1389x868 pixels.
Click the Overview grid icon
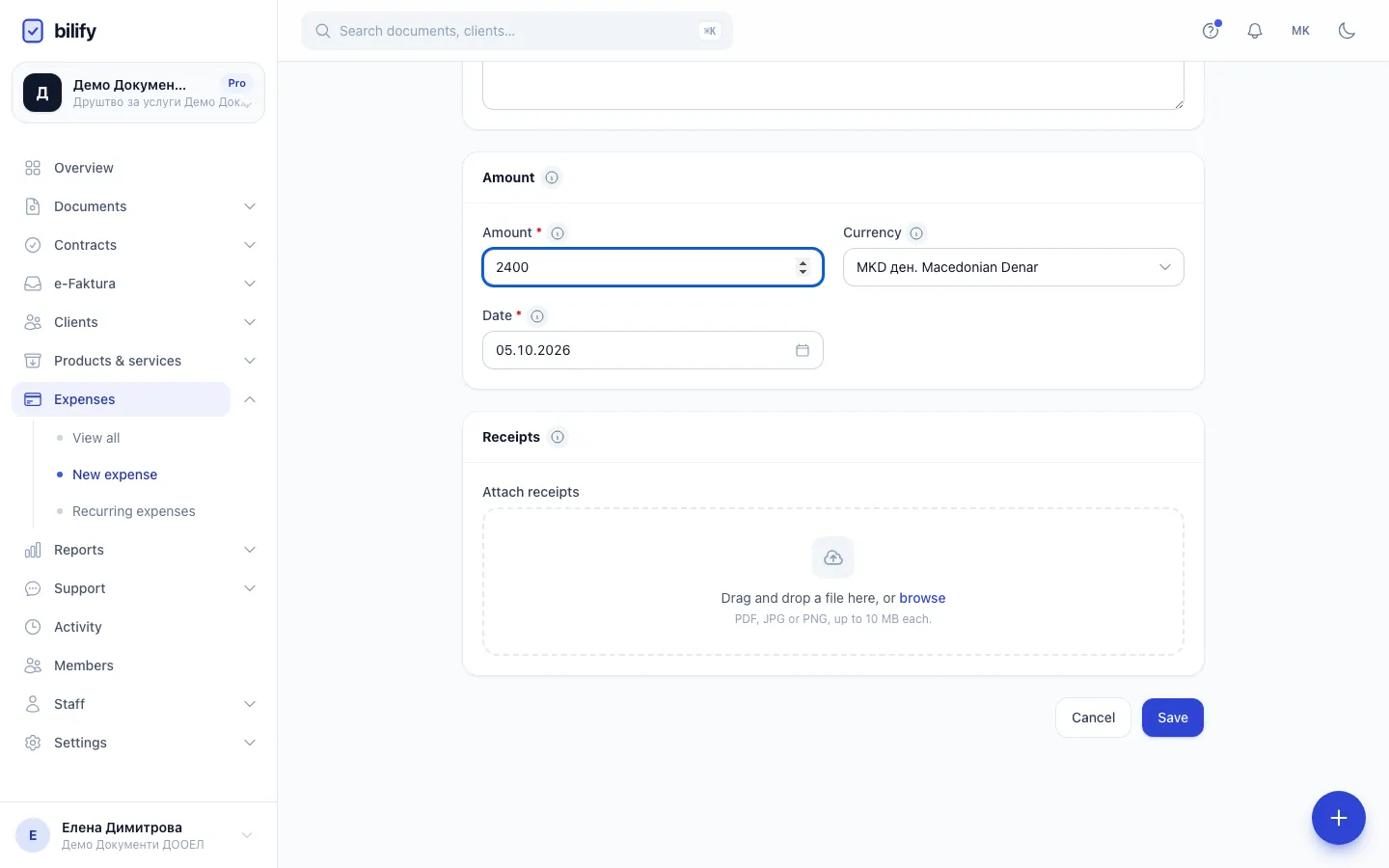[33, 168]
